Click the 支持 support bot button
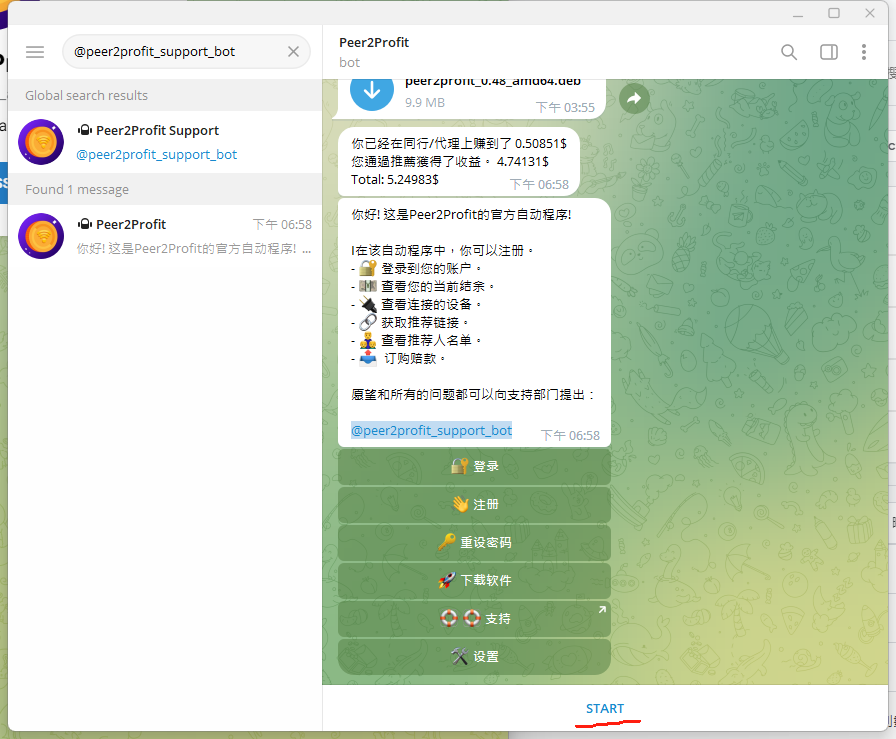This screenshot has width=896, height=739. point(474,618)
